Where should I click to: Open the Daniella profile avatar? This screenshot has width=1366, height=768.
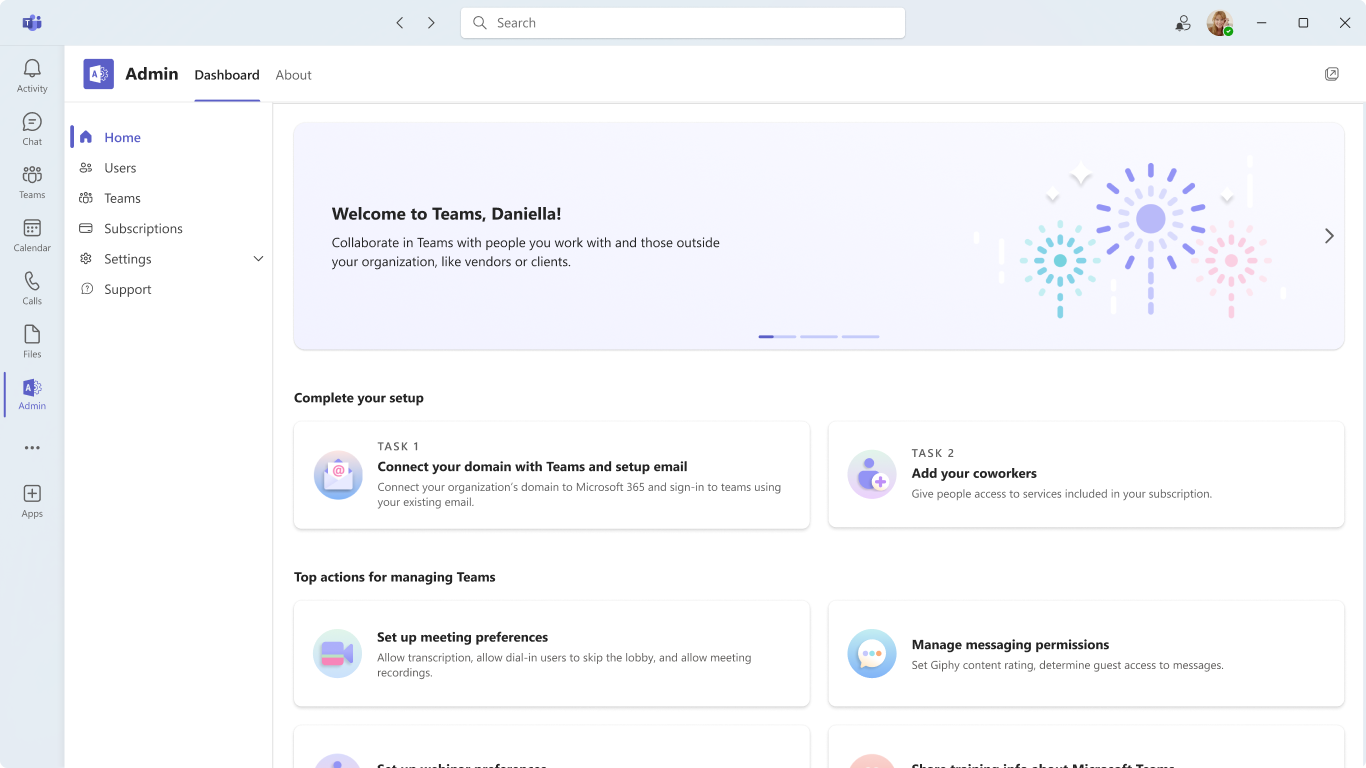pos(1220,23)
